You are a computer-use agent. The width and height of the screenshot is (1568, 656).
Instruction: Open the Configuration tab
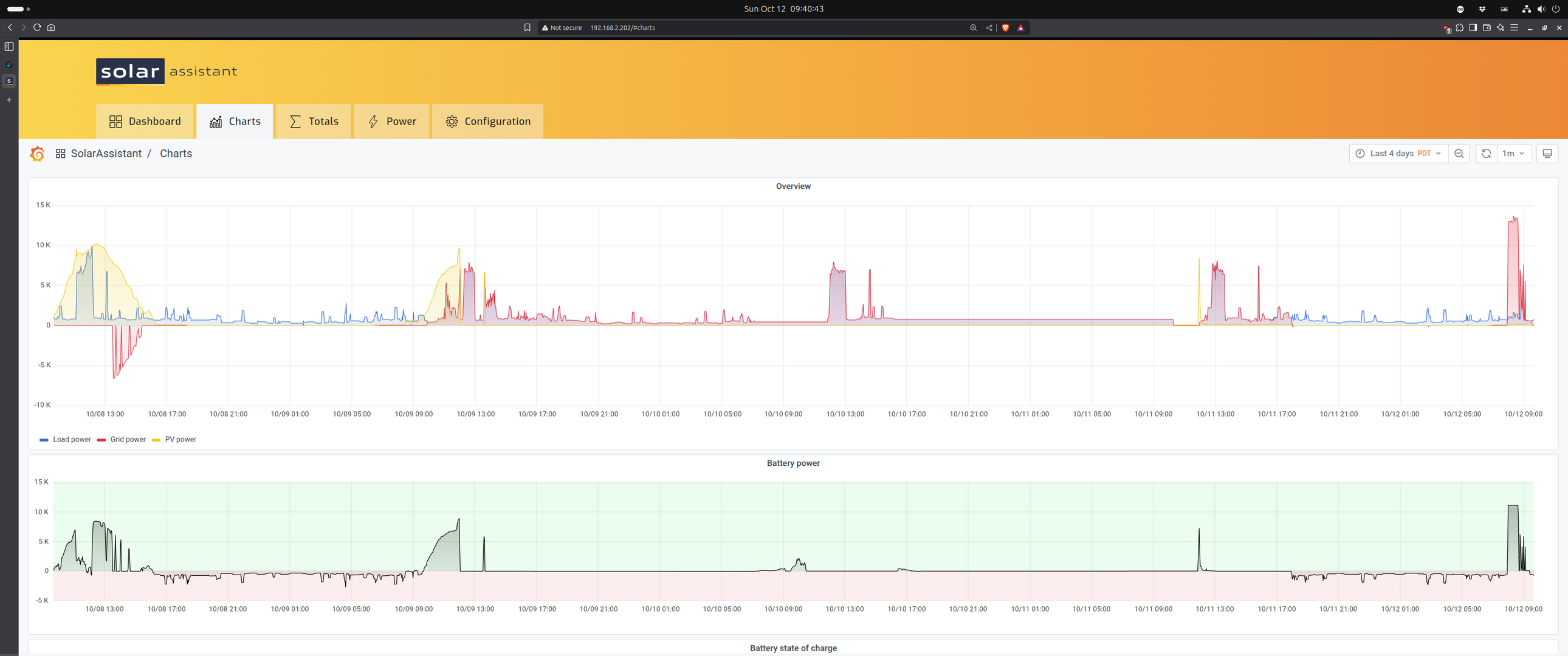(x=487, y=121)
